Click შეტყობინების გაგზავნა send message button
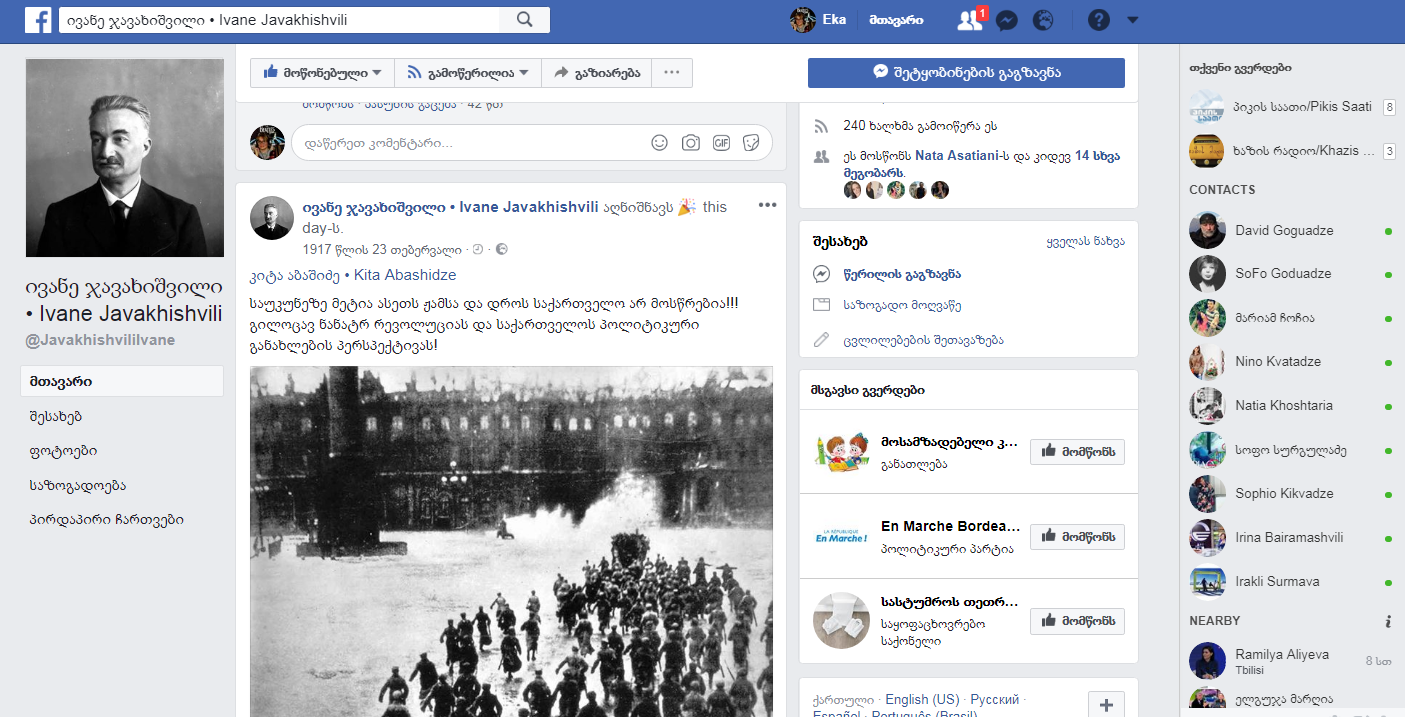The image size is (1405, 717). coord(966,72)
